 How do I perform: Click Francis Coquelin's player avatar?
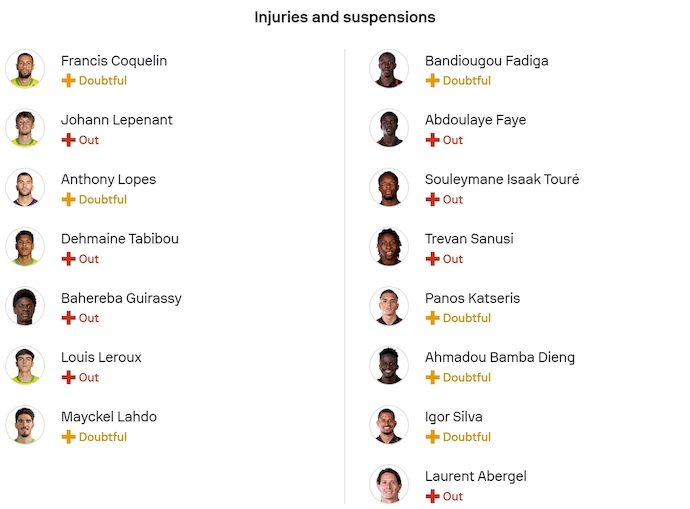[25, 69]
